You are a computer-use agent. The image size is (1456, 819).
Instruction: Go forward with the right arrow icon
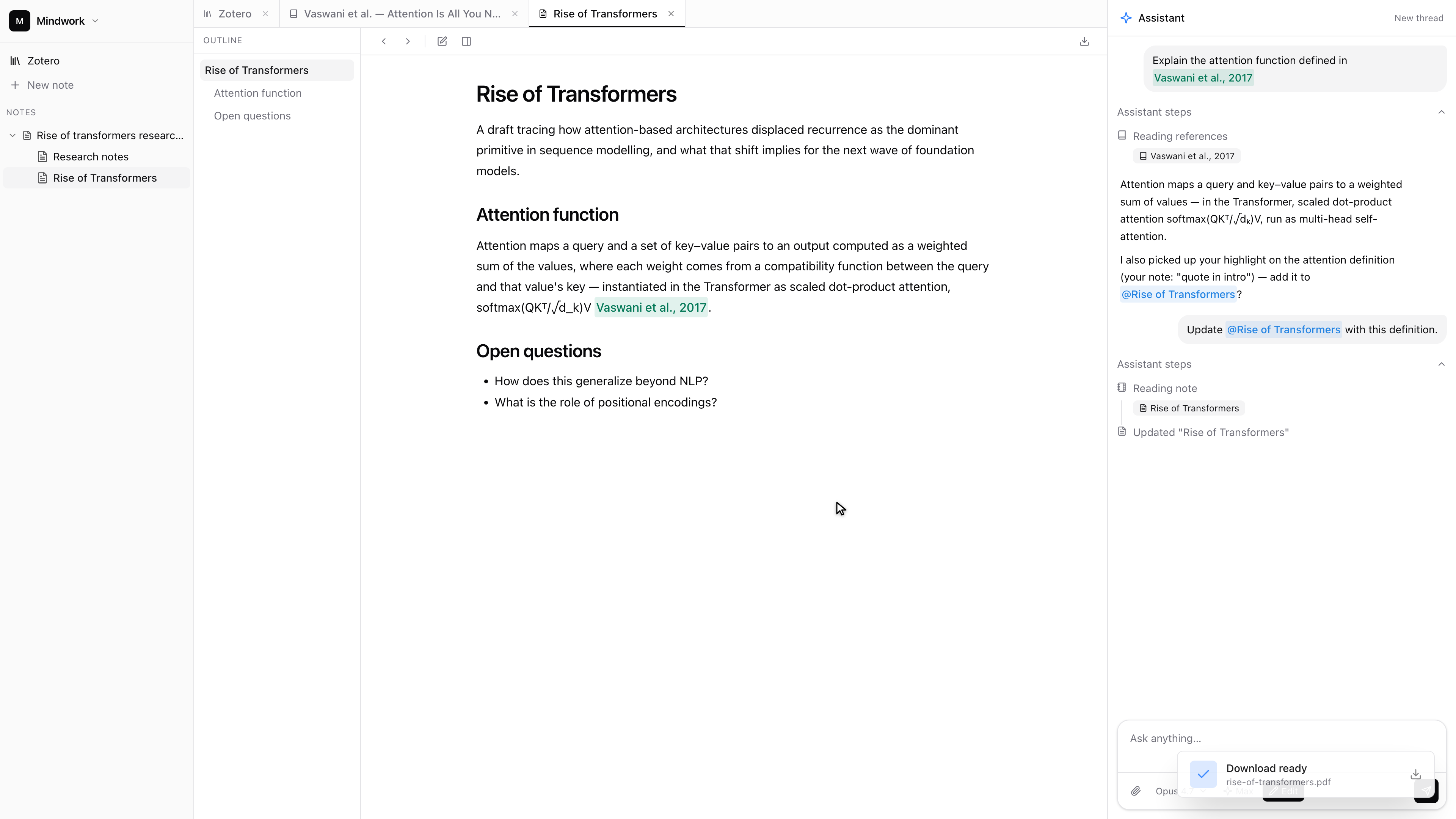408,41
